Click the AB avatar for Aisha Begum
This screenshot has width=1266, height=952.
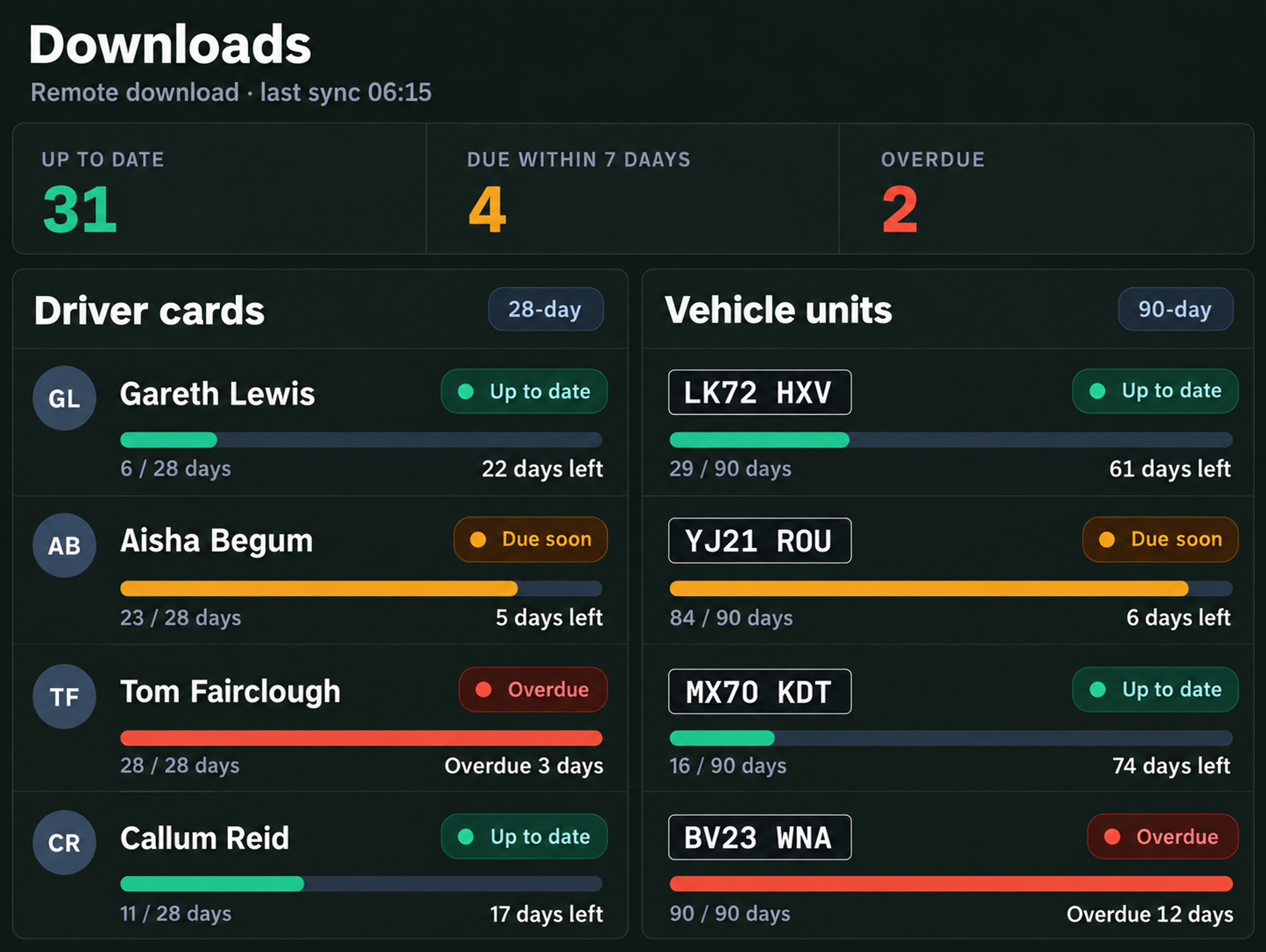[x=64, y=545]
